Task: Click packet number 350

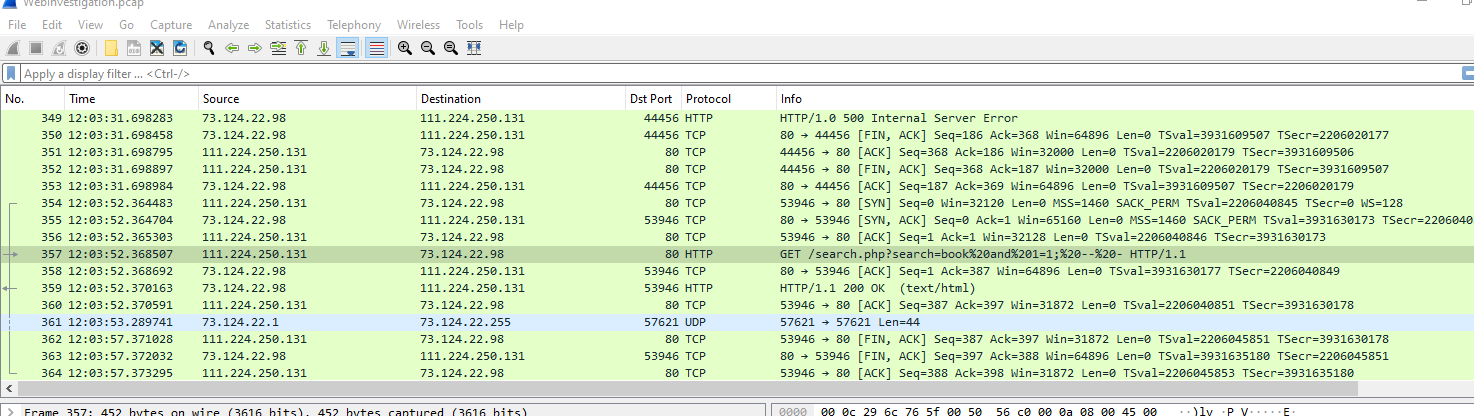Action: [x=51, y=135]
